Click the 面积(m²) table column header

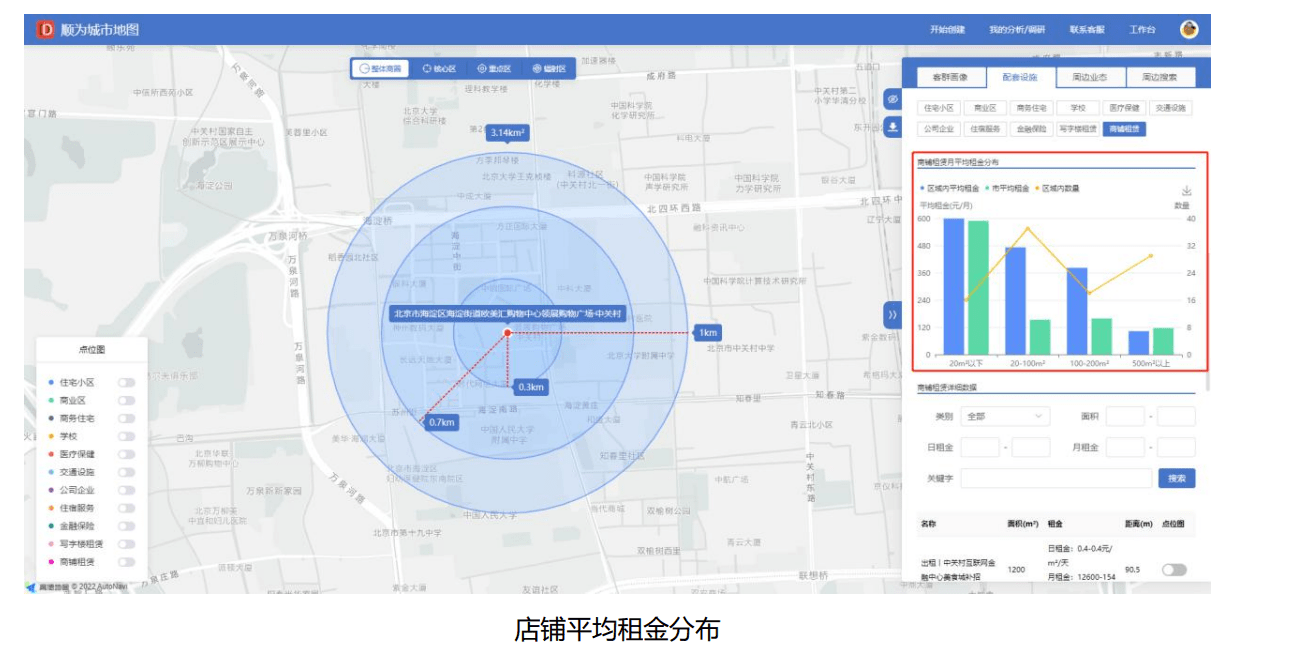(1022, 523)
